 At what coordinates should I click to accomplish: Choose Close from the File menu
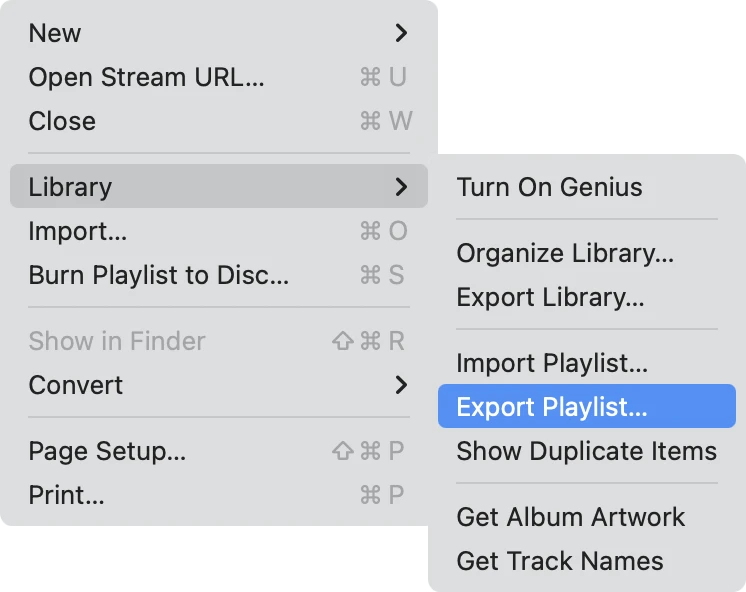pyautogui.click(x=62, y=121)
